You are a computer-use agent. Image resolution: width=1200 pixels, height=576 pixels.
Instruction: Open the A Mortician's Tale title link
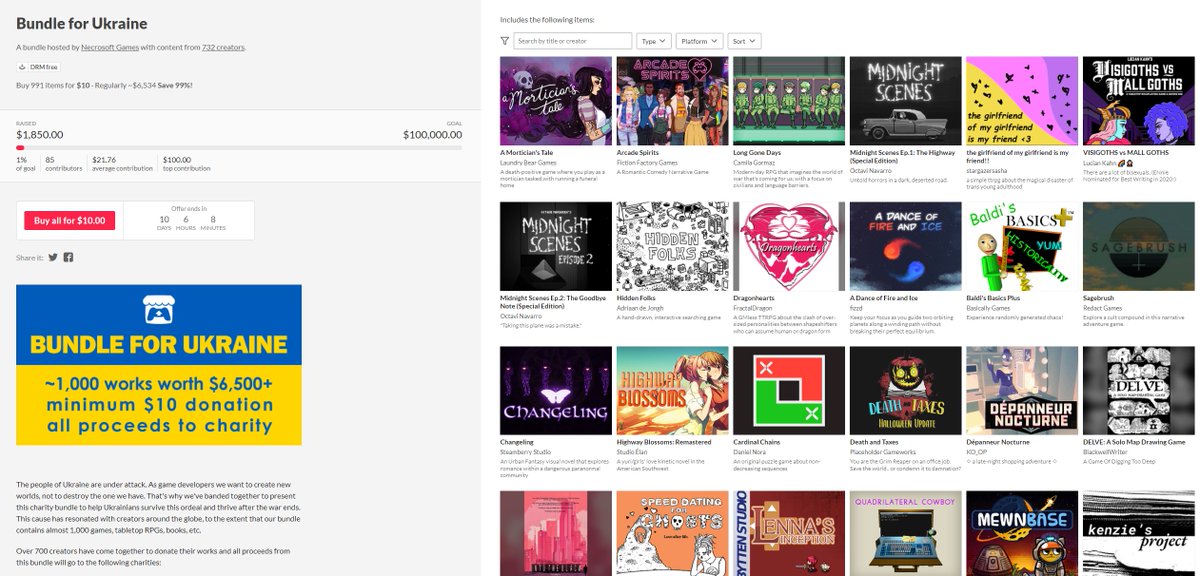(529, 153)
